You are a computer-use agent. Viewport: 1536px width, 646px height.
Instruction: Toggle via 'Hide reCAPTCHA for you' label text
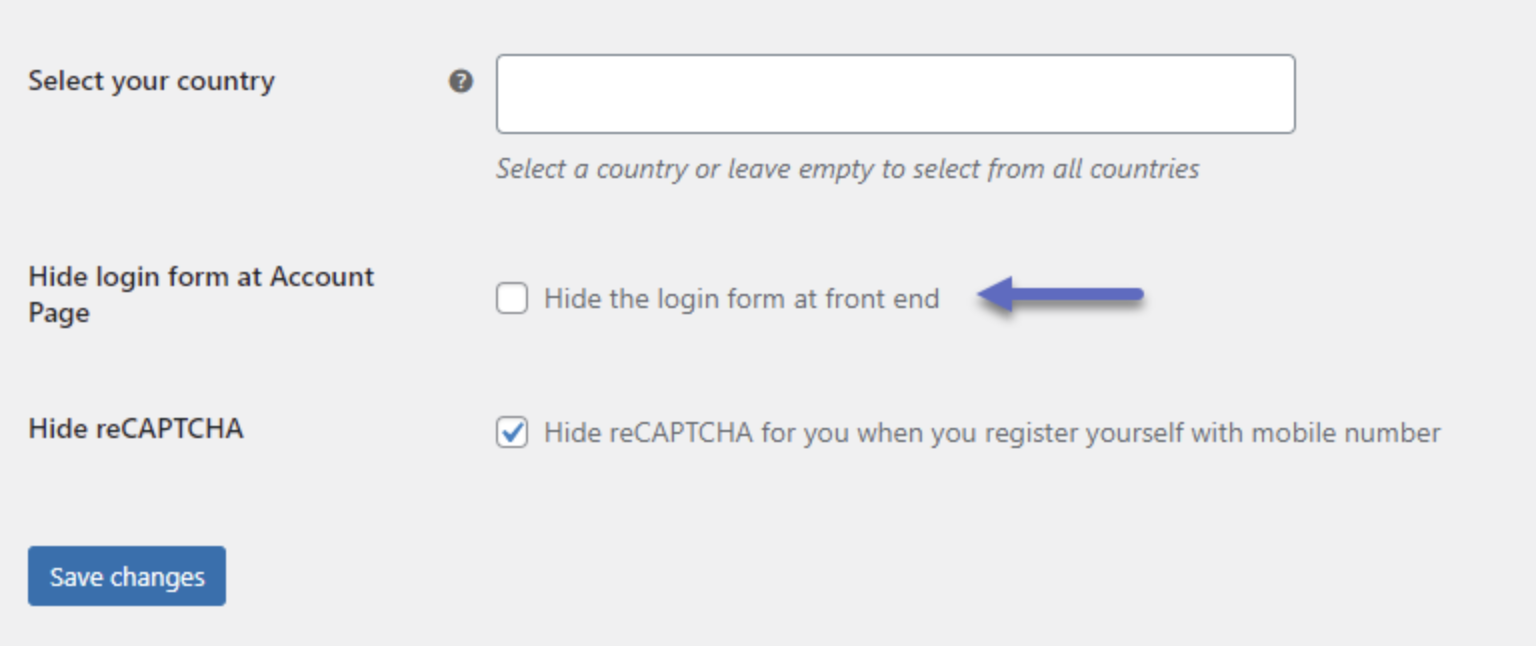click(x=992, y=433)
